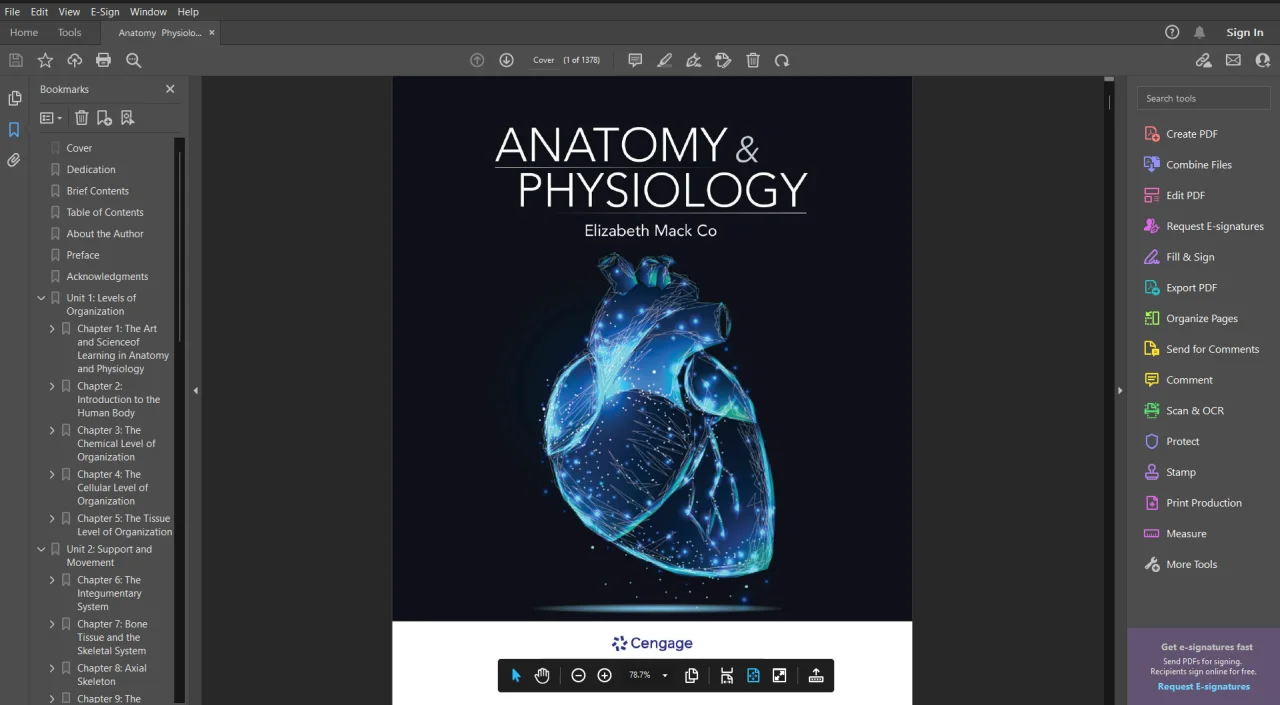1280x705 pixels.
Task: Collapse Unit 2: Support and Movement
Action: (x=41, y=549)
